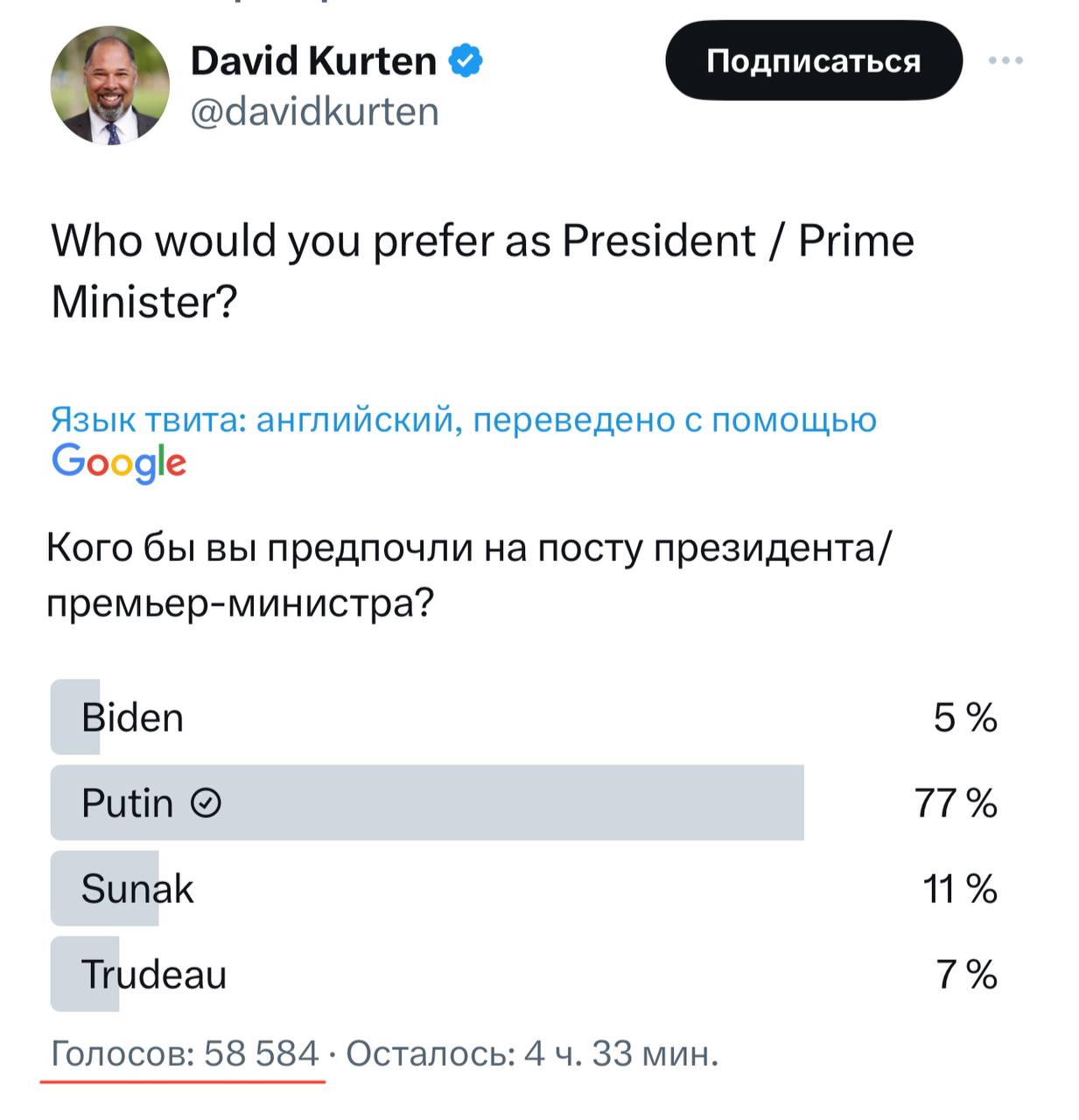Click the Подписаться follow button
The image size is (1079, 1120).
coord(814,60)
